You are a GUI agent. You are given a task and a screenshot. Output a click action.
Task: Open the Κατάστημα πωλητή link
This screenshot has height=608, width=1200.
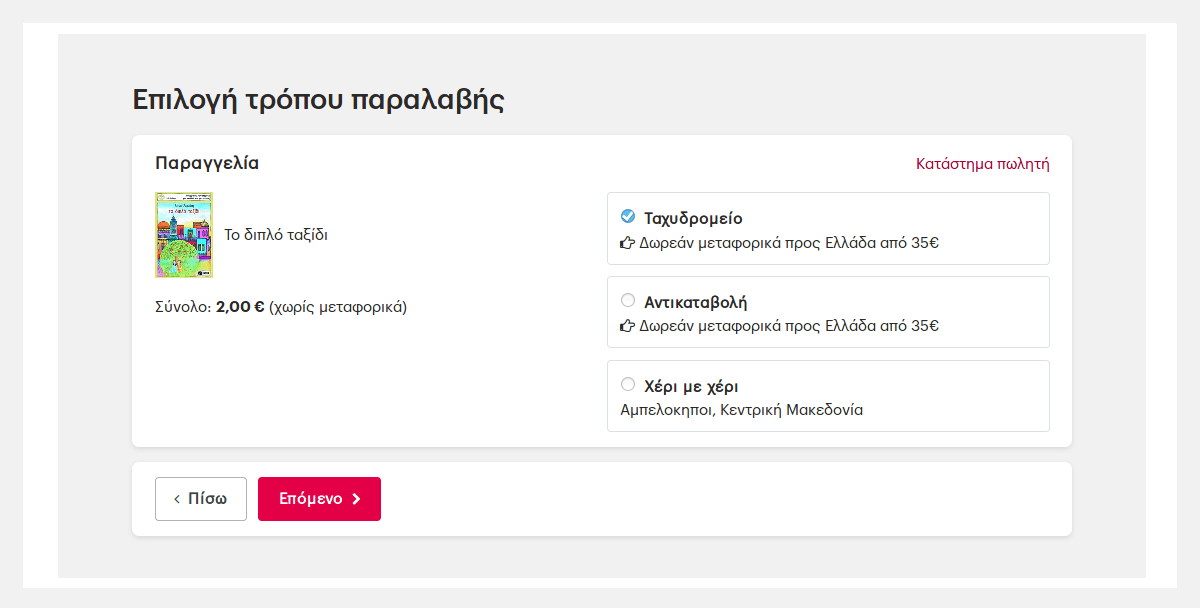983,164
